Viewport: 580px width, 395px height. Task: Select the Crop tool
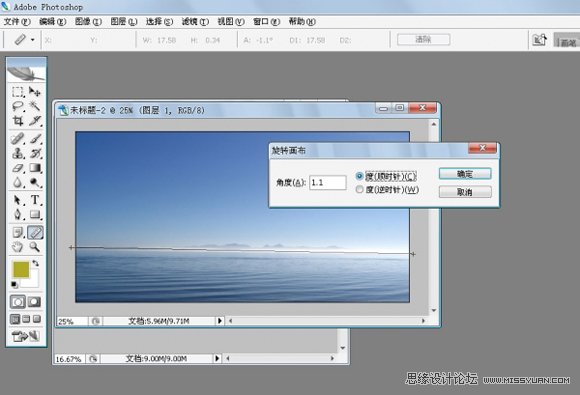click(x=17, y=121)
